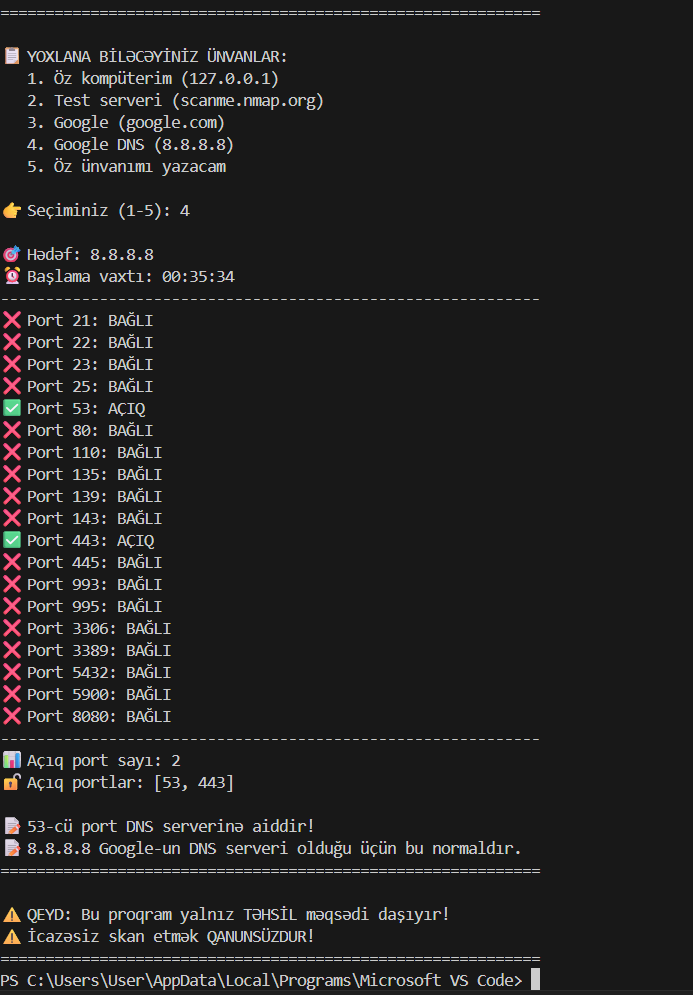Click the clipboard emoji beside YOXLANA BİLƏCƏYİNİZ ÜNVANLAR
The width and height of the screenshot is (693, 995).
click(x=12, y=56)
